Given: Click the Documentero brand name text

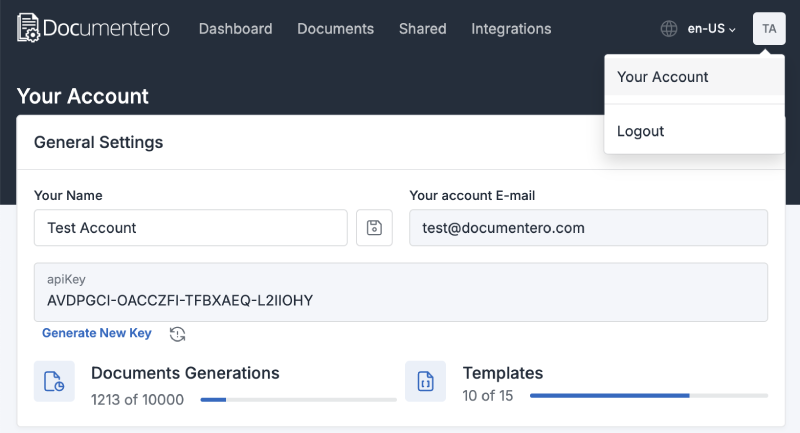Looking at the screenshot, I should (x=106, y=29).
